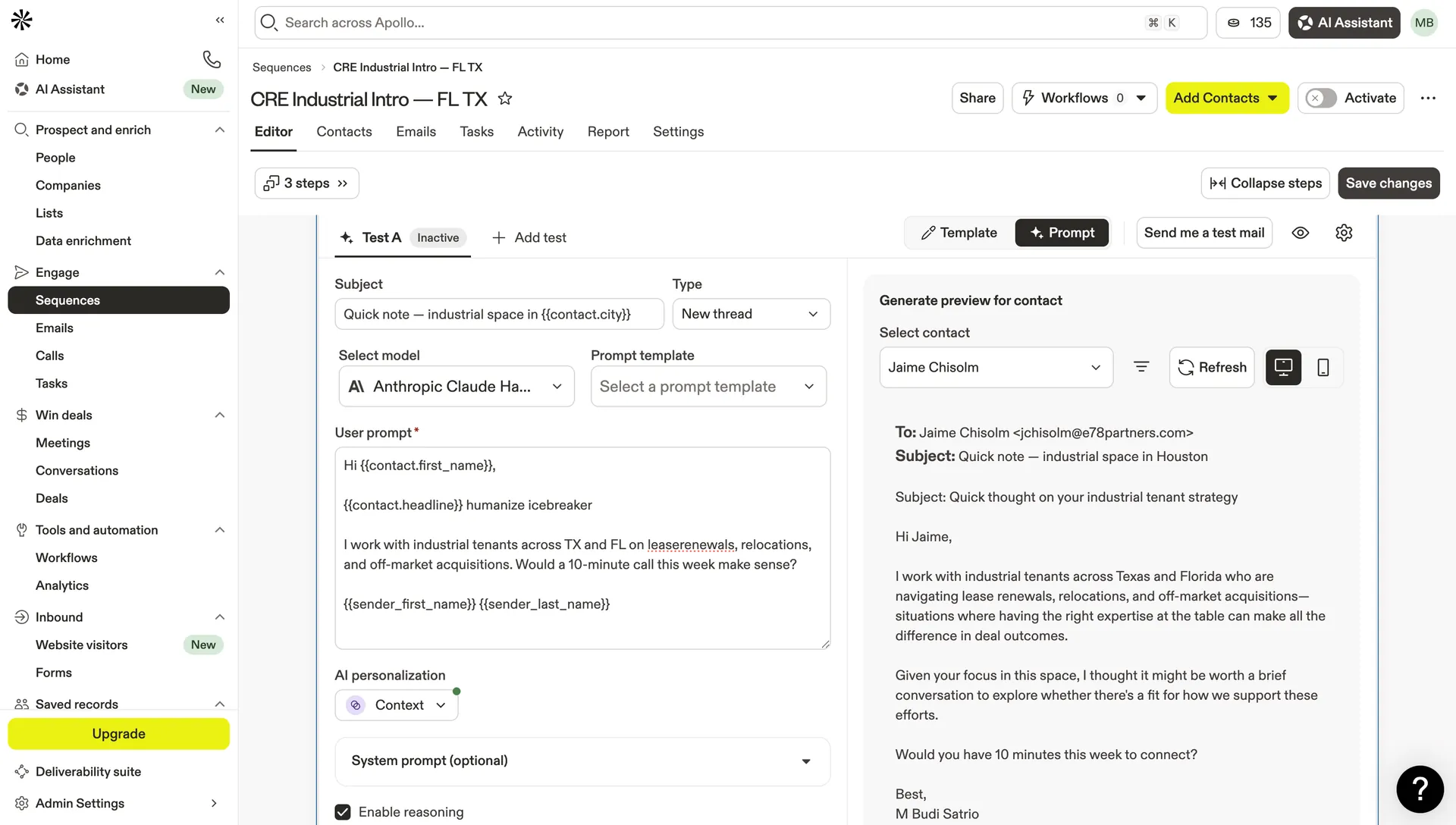Image resolution: width=1456 pixels, height=825 pixels.
Task: Star the CRE Industrial Intro sequence
Action: (x=505, y=99)
